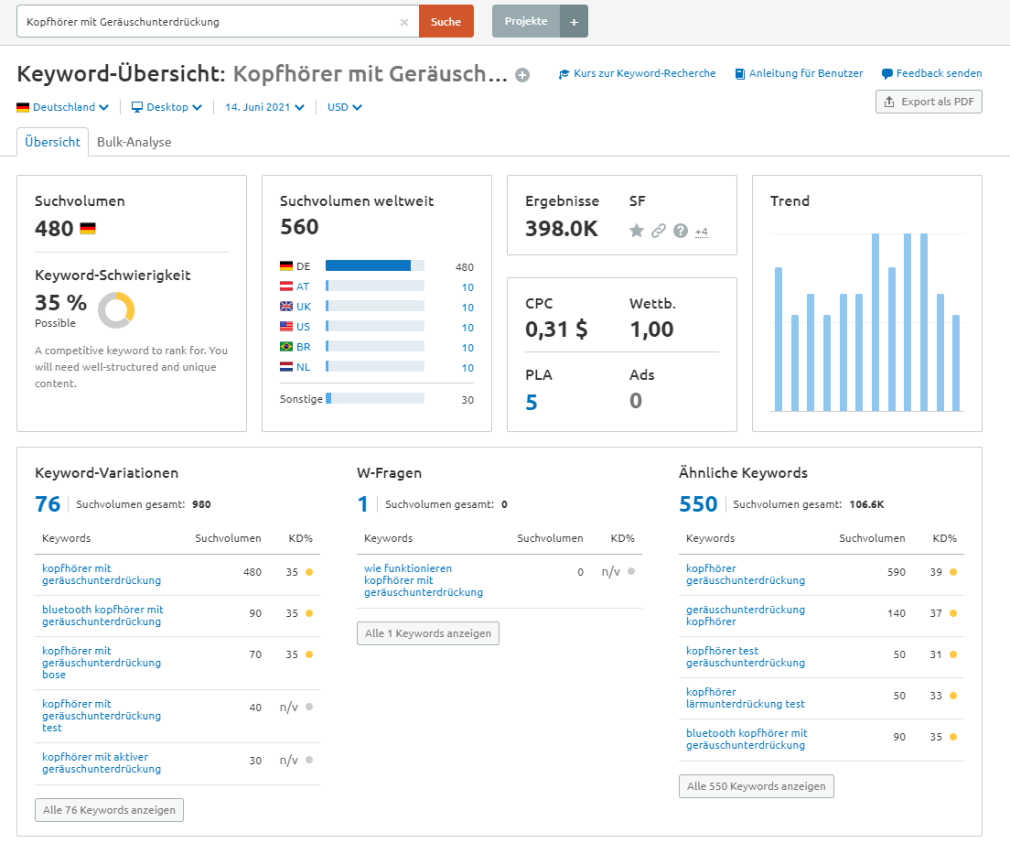Open 'kopfhörer mit geräuschunterdrückung bose' keyword

coord(101,663)
